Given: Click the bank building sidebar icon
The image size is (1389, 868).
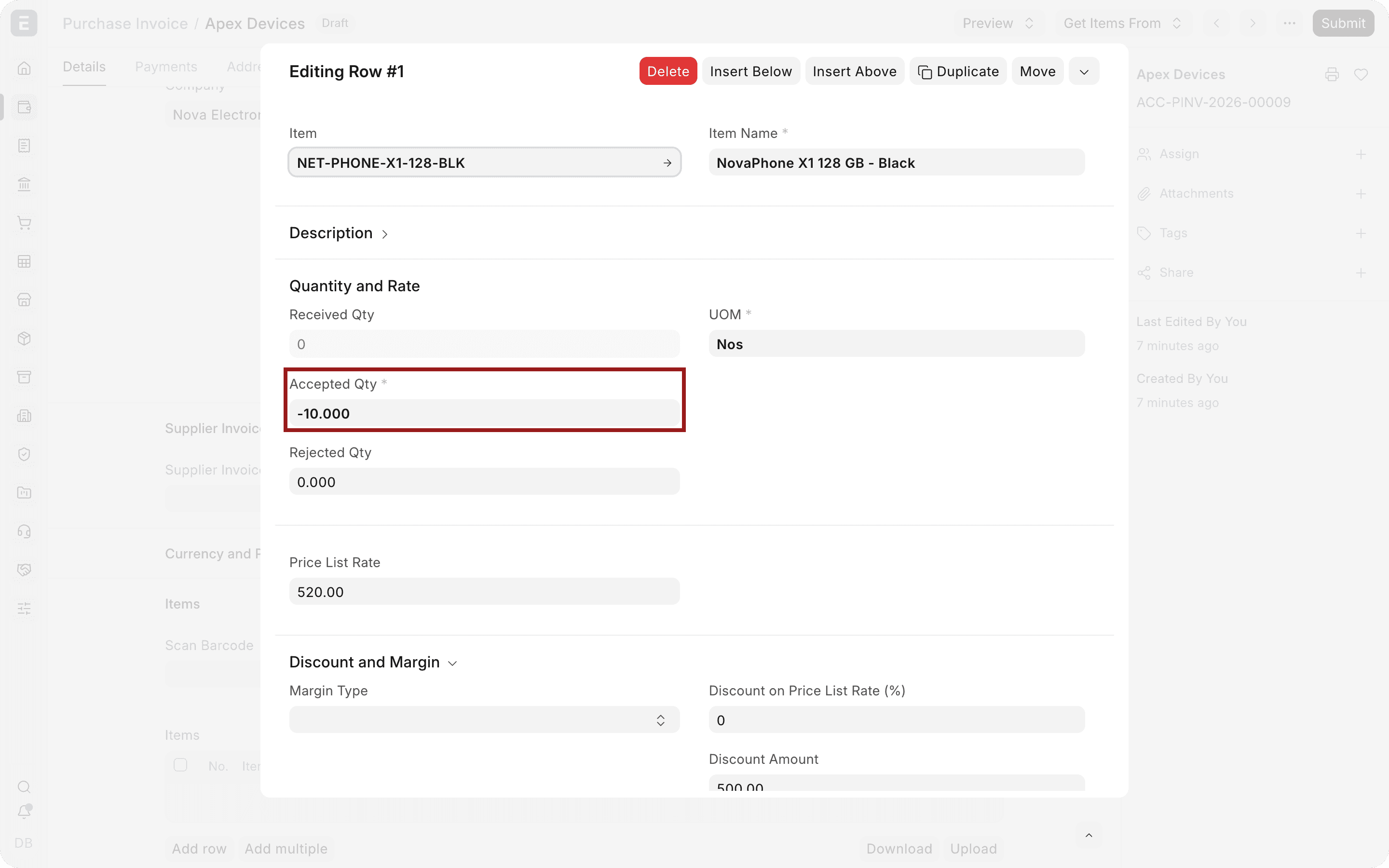Looking at the screenshot, I should (x=24, y=184).
